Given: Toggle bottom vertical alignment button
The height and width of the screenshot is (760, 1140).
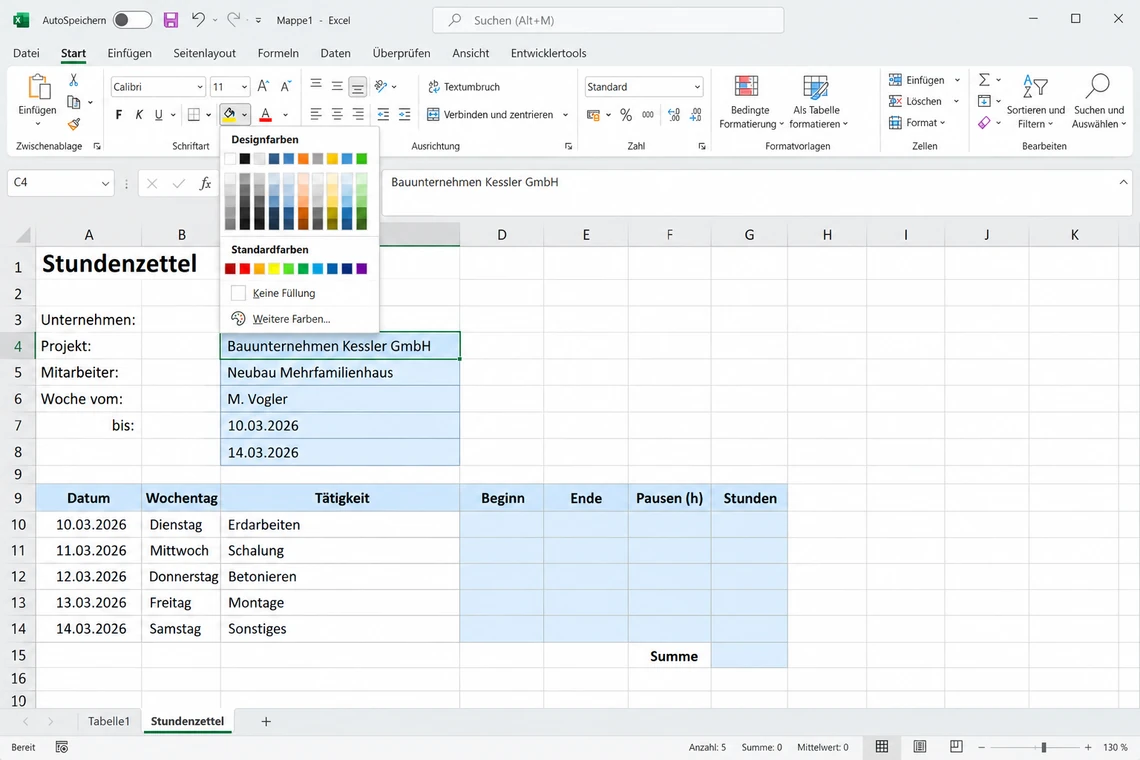Looking at the screenshot, I should click(x=358, y=87).
